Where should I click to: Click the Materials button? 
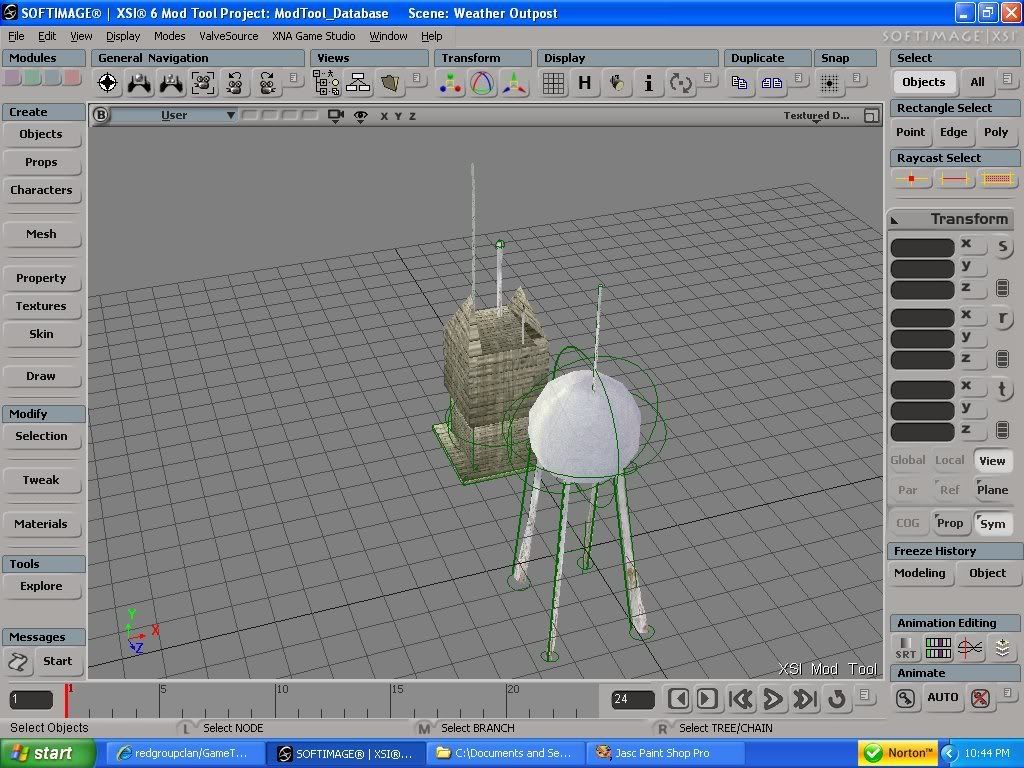[x=41, y=524]
